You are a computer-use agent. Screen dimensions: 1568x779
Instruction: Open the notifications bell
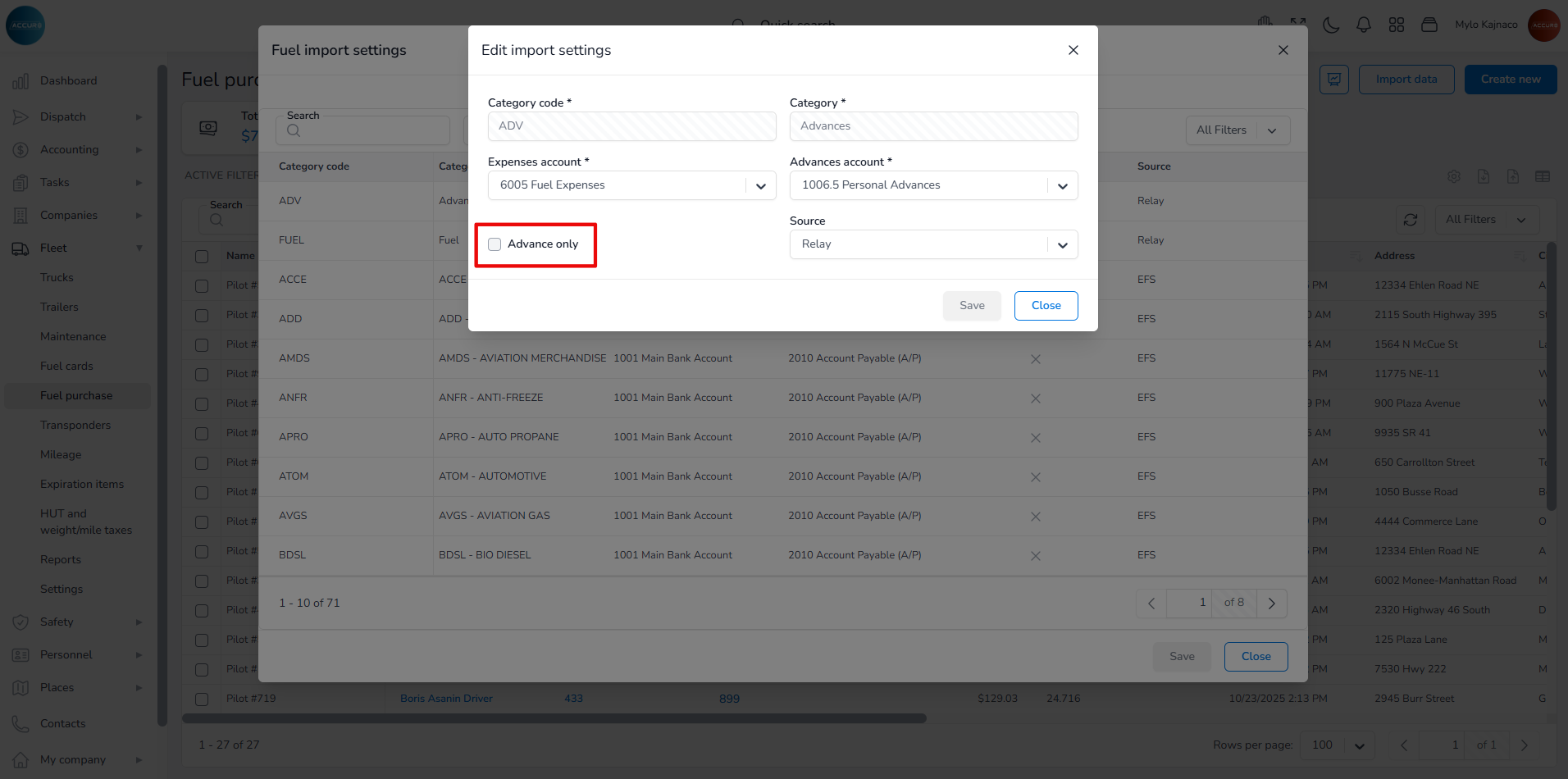pos(1364,25)
